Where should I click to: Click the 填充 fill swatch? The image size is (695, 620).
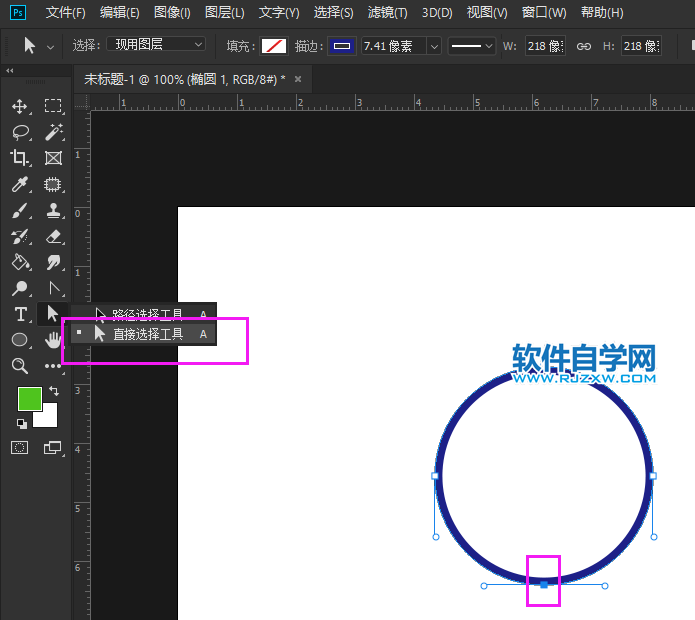tap(274, 46)
